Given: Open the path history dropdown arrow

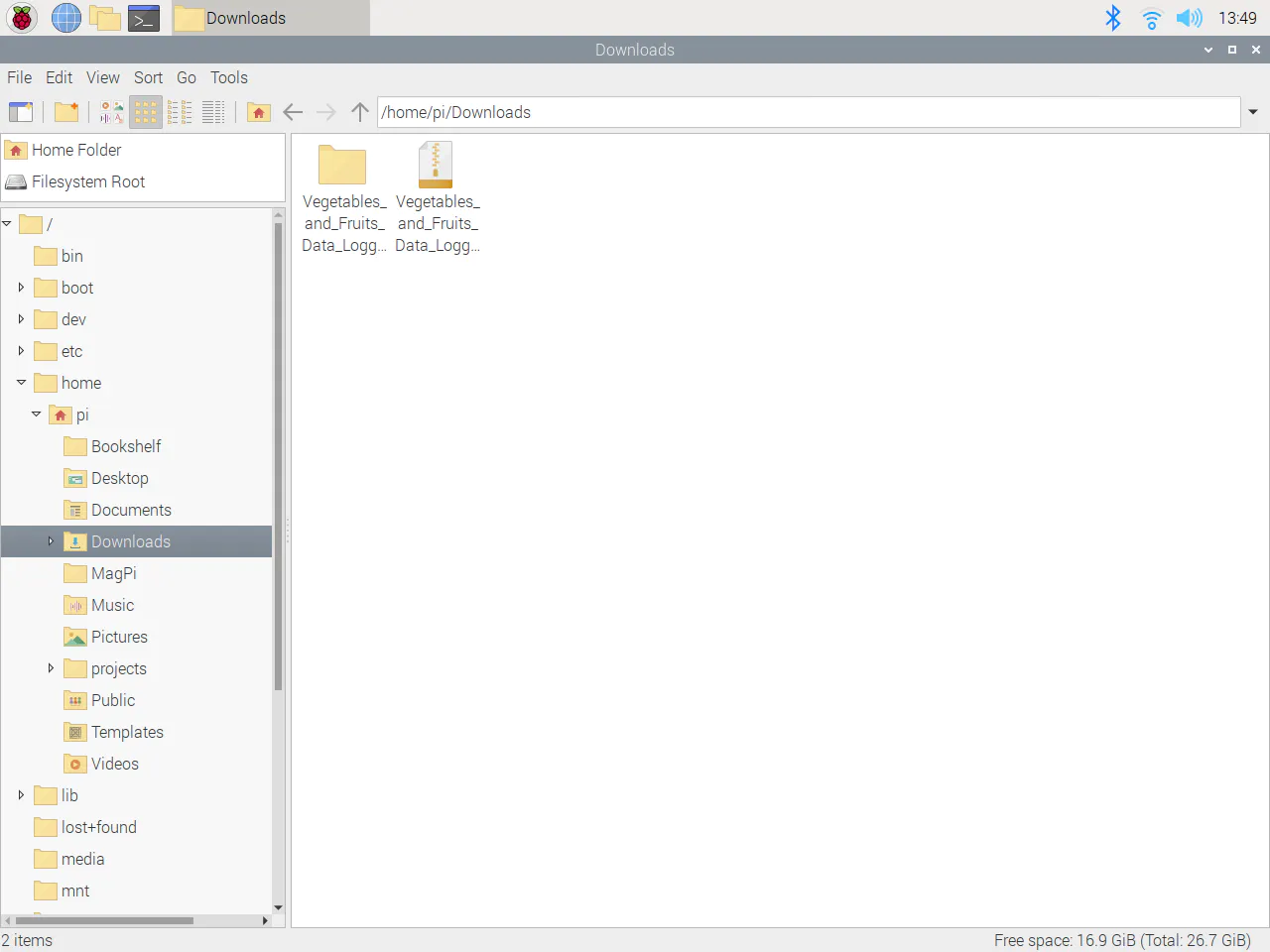Looking at the screenshot, I should click(1253, 112).
